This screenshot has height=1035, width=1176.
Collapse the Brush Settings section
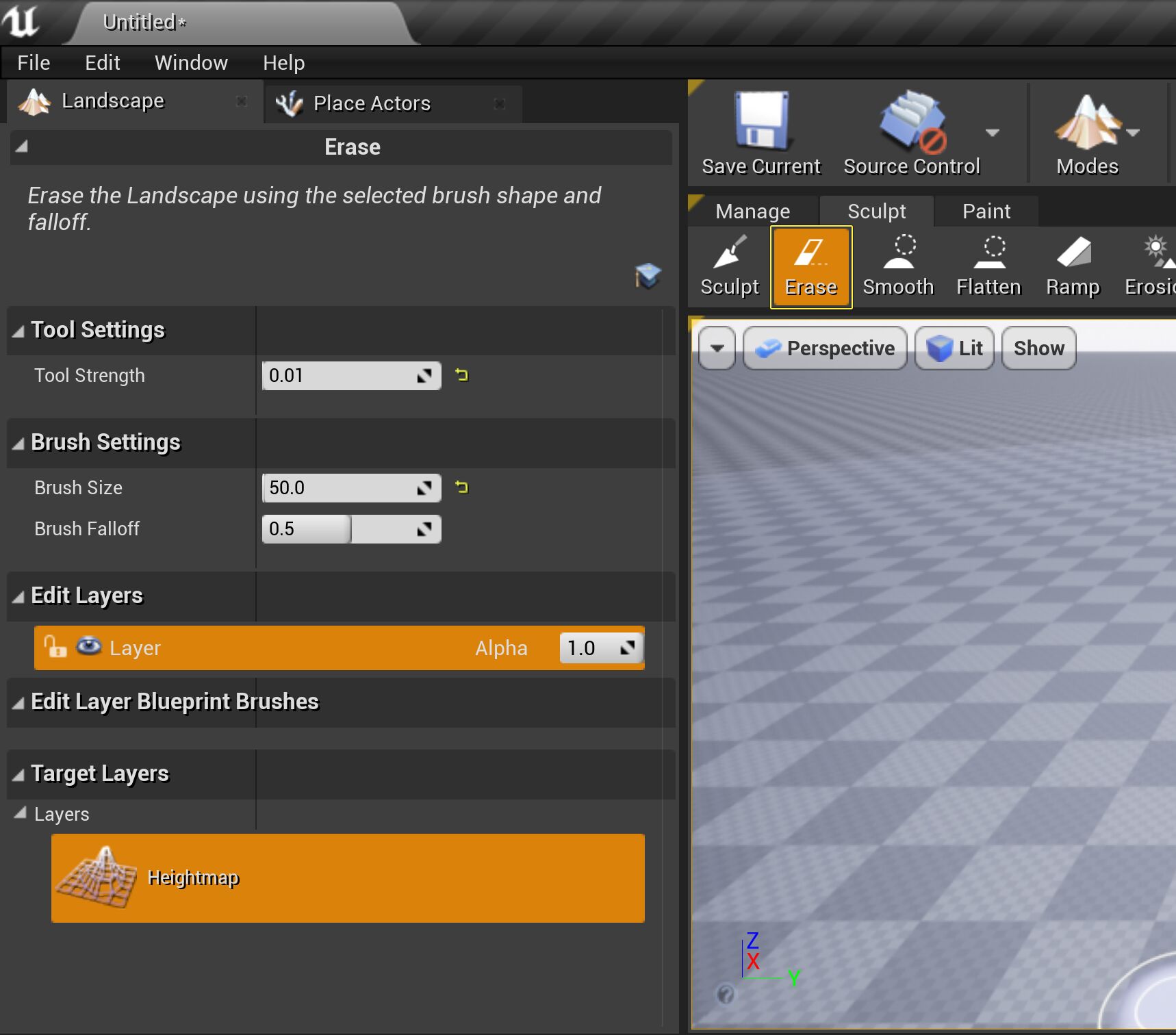18,444
